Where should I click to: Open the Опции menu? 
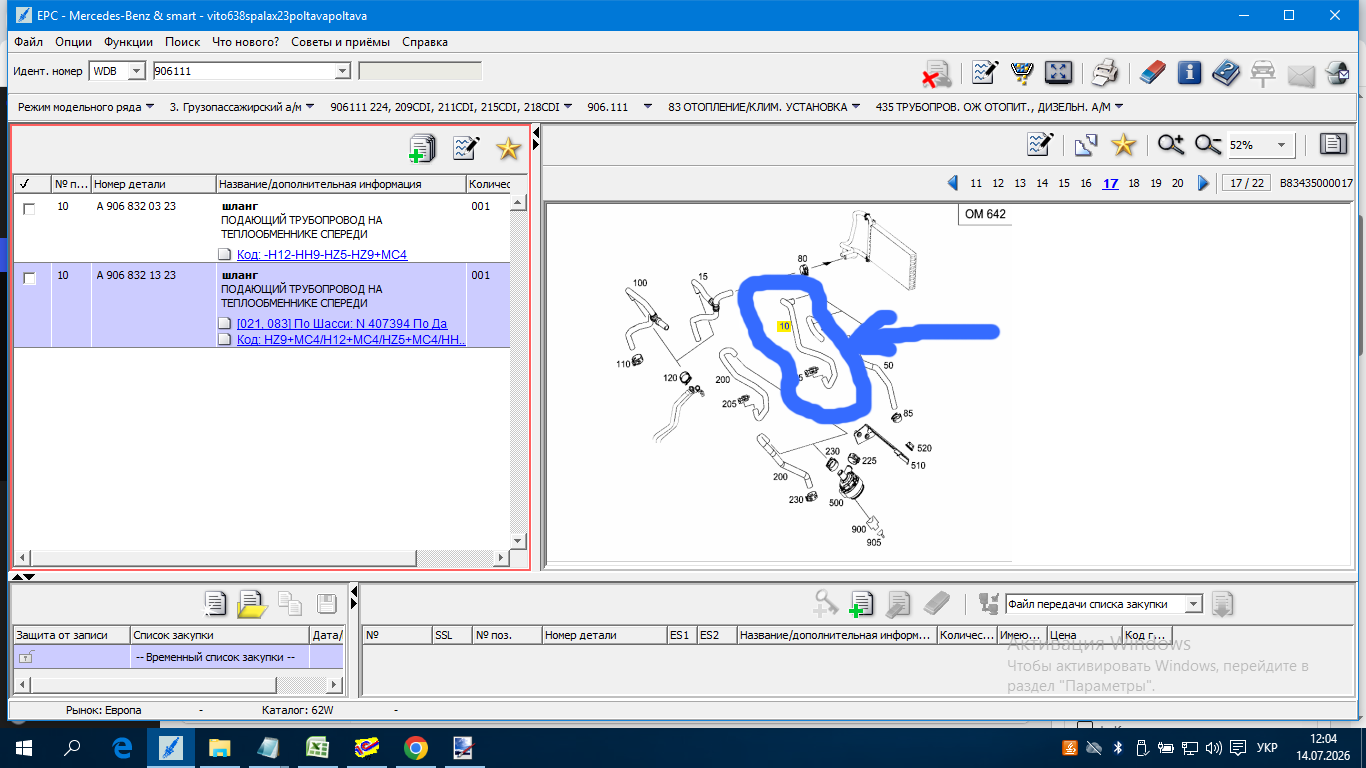coord(73,42)
